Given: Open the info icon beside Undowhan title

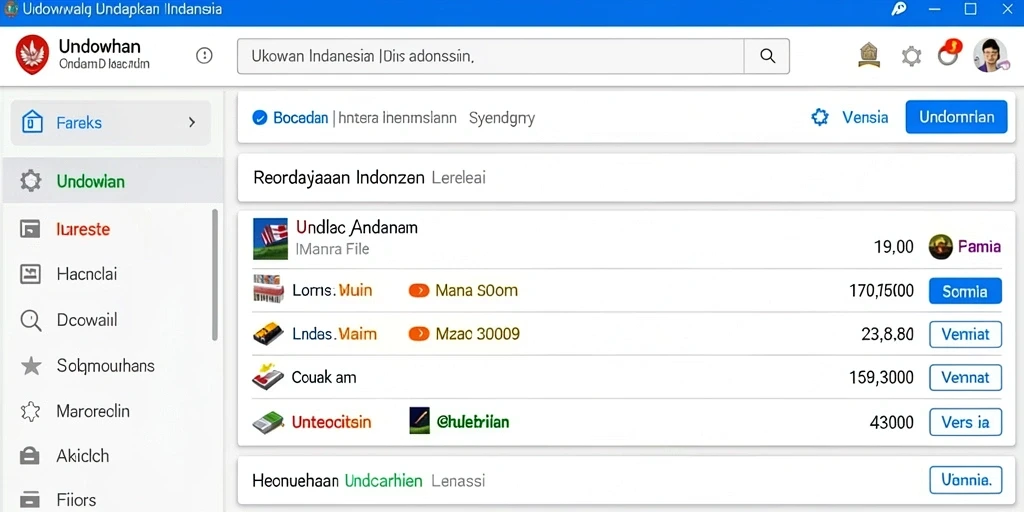Looking at the screenshot, I should (x=204, y=56).
